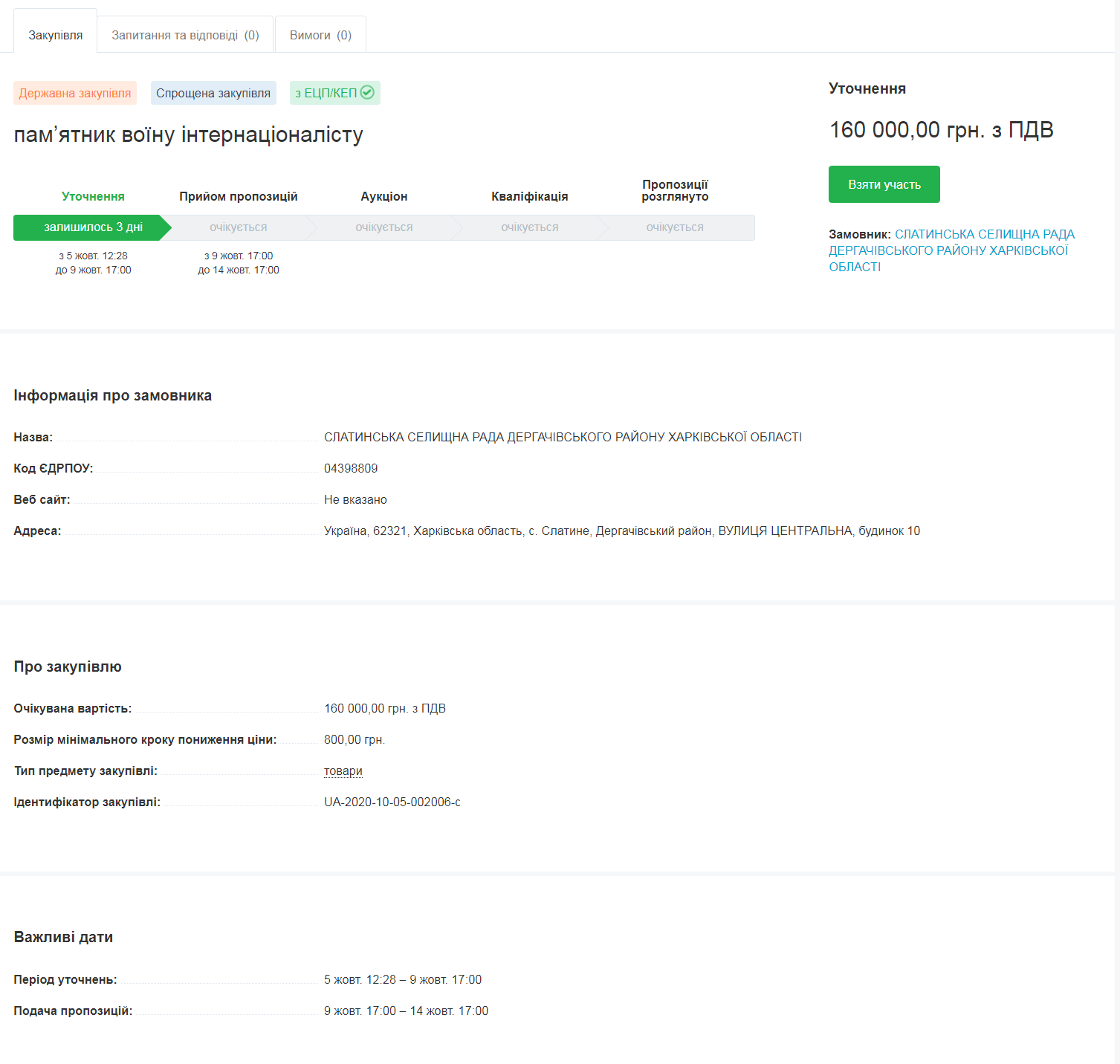Open СЛАТИНСЬКА СЕЛИЩНА РАДА customer link
The image size is (1120, 1064).
(x=951, y=250)
